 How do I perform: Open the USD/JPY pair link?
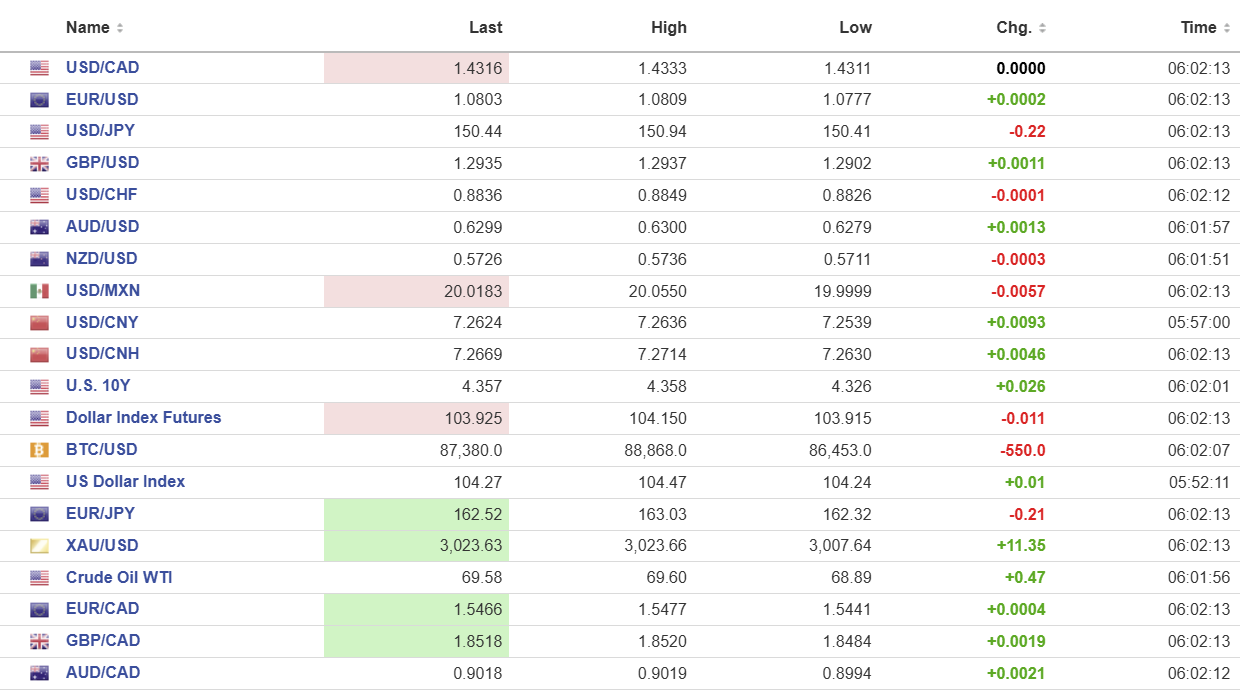[100, 131]
